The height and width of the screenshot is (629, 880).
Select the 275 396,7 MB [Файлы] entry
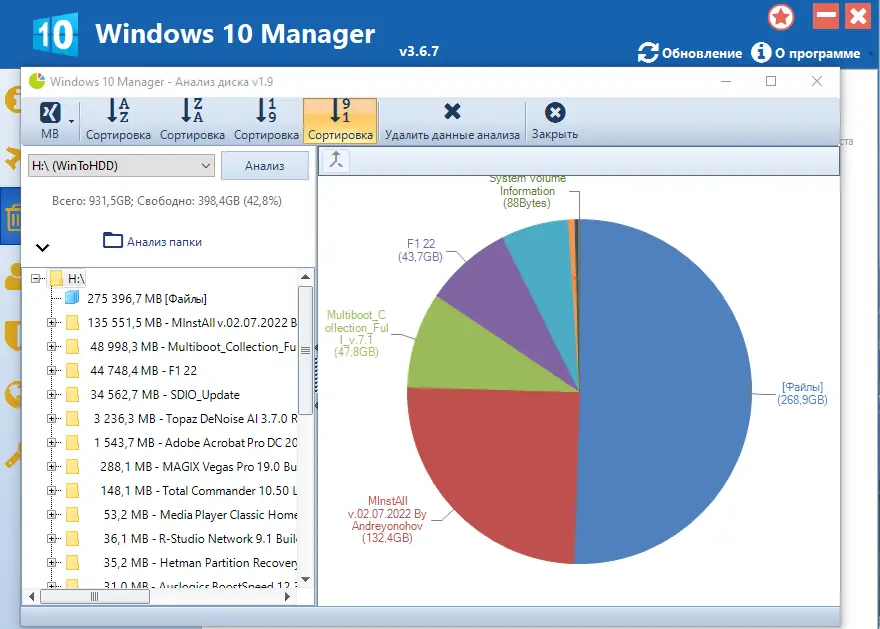pyautogui.click(x=147, y=299)
